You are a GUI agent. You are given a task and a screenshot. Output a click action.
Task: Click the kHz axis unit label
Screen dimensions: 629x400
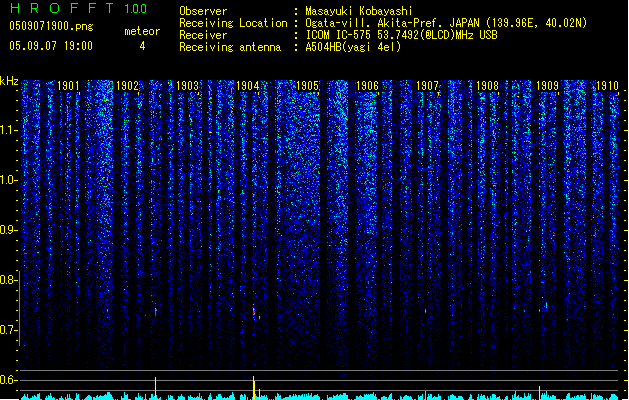point(9,81)
